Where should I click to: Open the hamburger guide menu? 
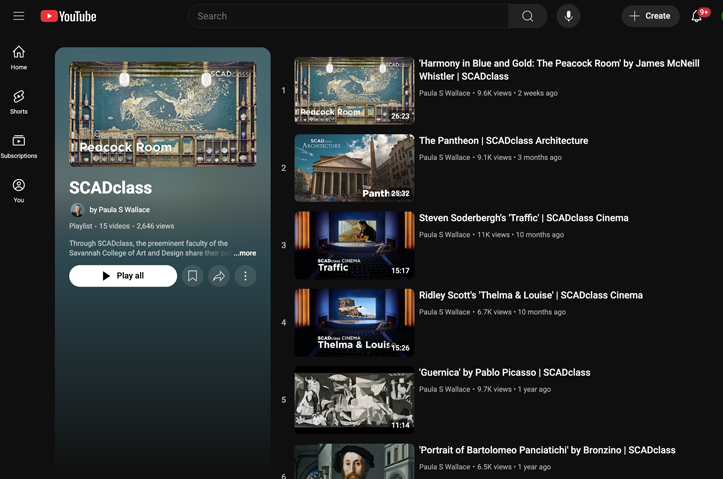click(x=18, y=16)
